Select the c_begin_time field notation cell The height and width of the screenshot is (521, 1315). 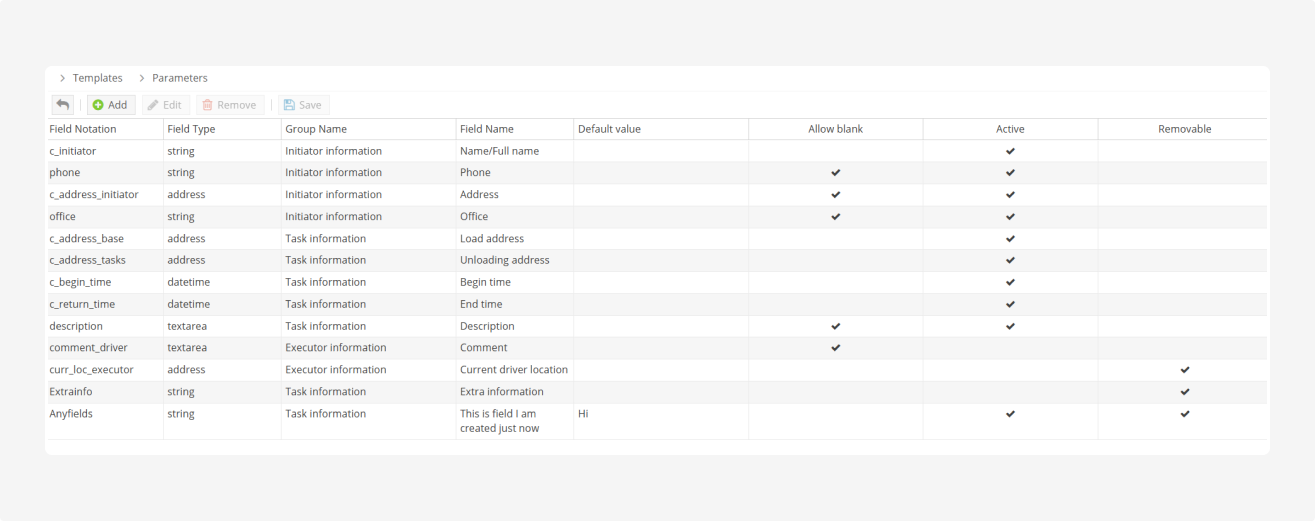point(80,282)
